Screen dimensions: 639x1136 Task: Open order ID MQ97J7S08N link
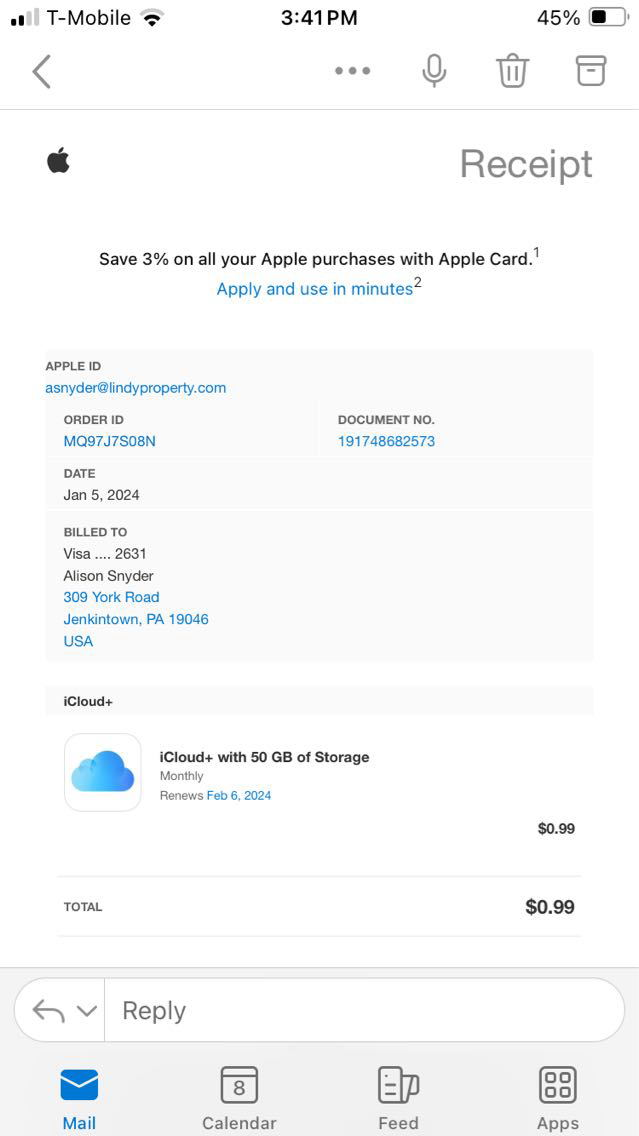click(x=110, y=441)
